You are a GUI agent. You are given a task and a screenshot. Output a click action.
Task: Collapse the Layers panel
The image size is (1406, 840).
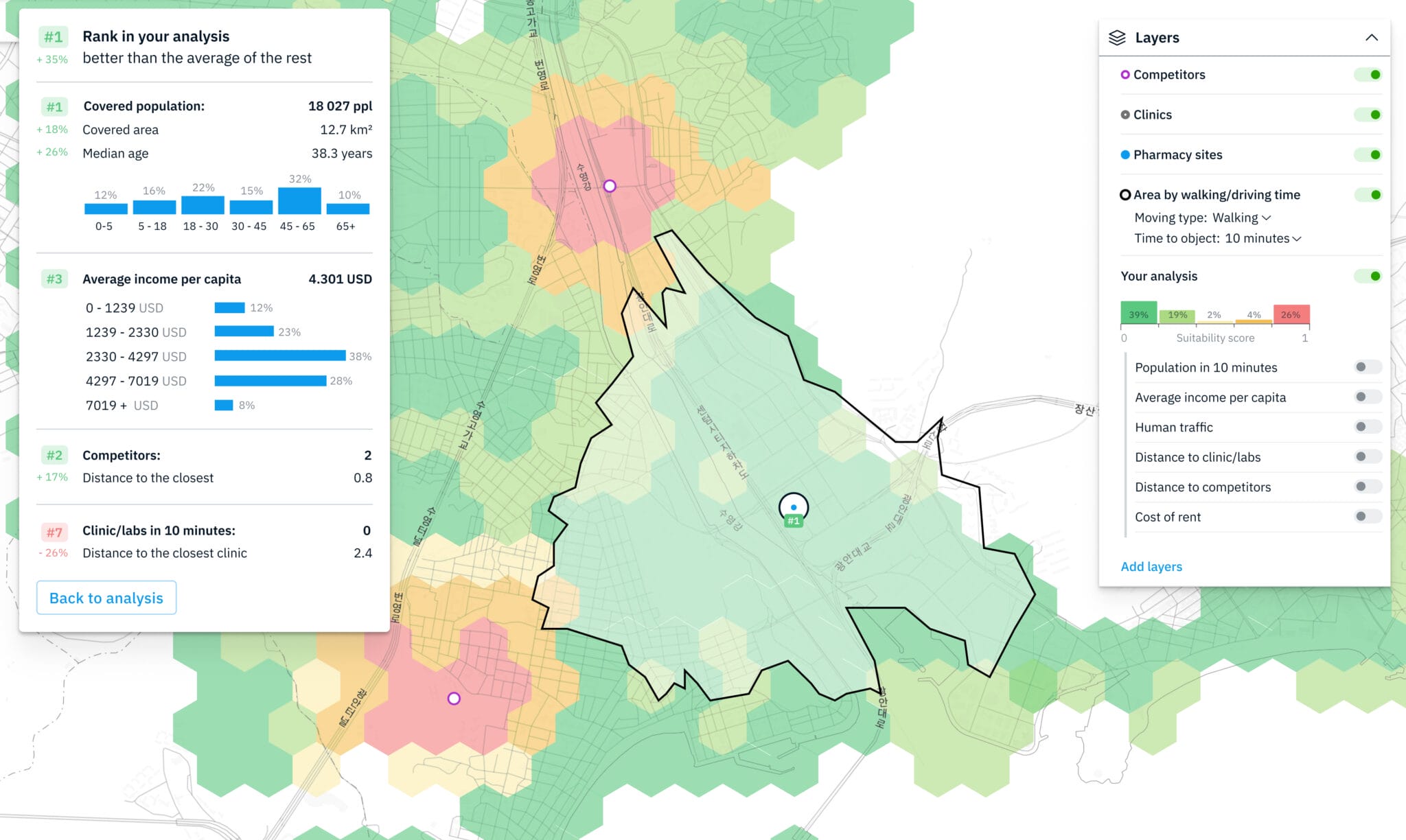(x=1370, y=37)
